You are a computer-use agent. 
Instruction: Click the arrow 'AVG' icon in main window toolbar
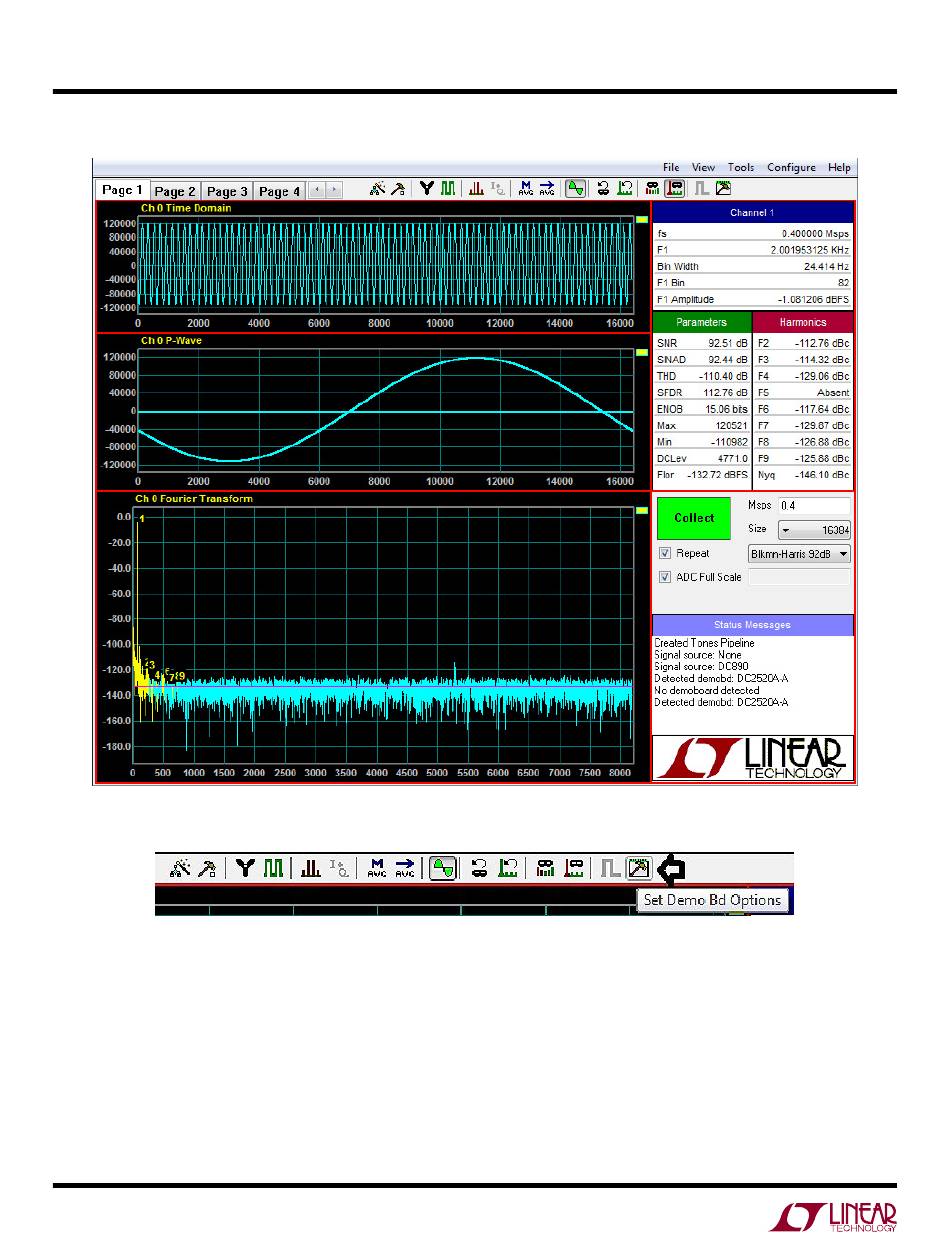pyautogui.click(x=547, y=188)
